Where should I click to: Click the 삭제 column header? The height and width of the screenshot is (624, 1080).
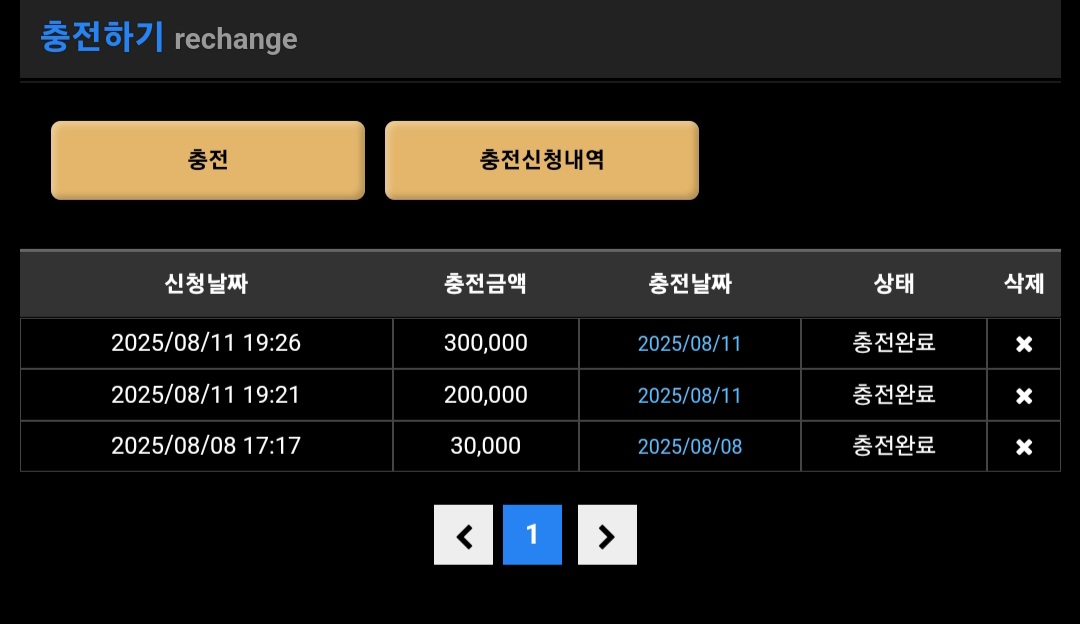click(1024, 284)
